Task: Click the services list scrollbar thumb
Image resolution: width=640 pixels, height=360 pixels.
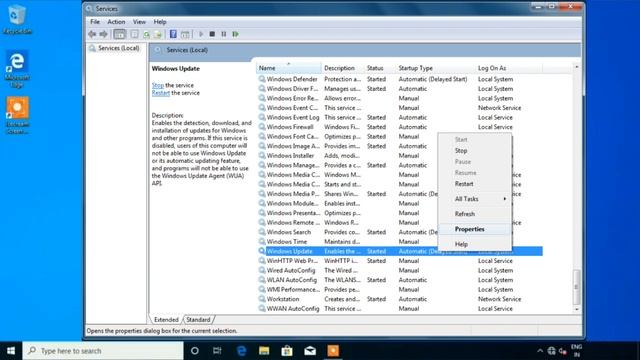Action: click(x=576, y=287)
